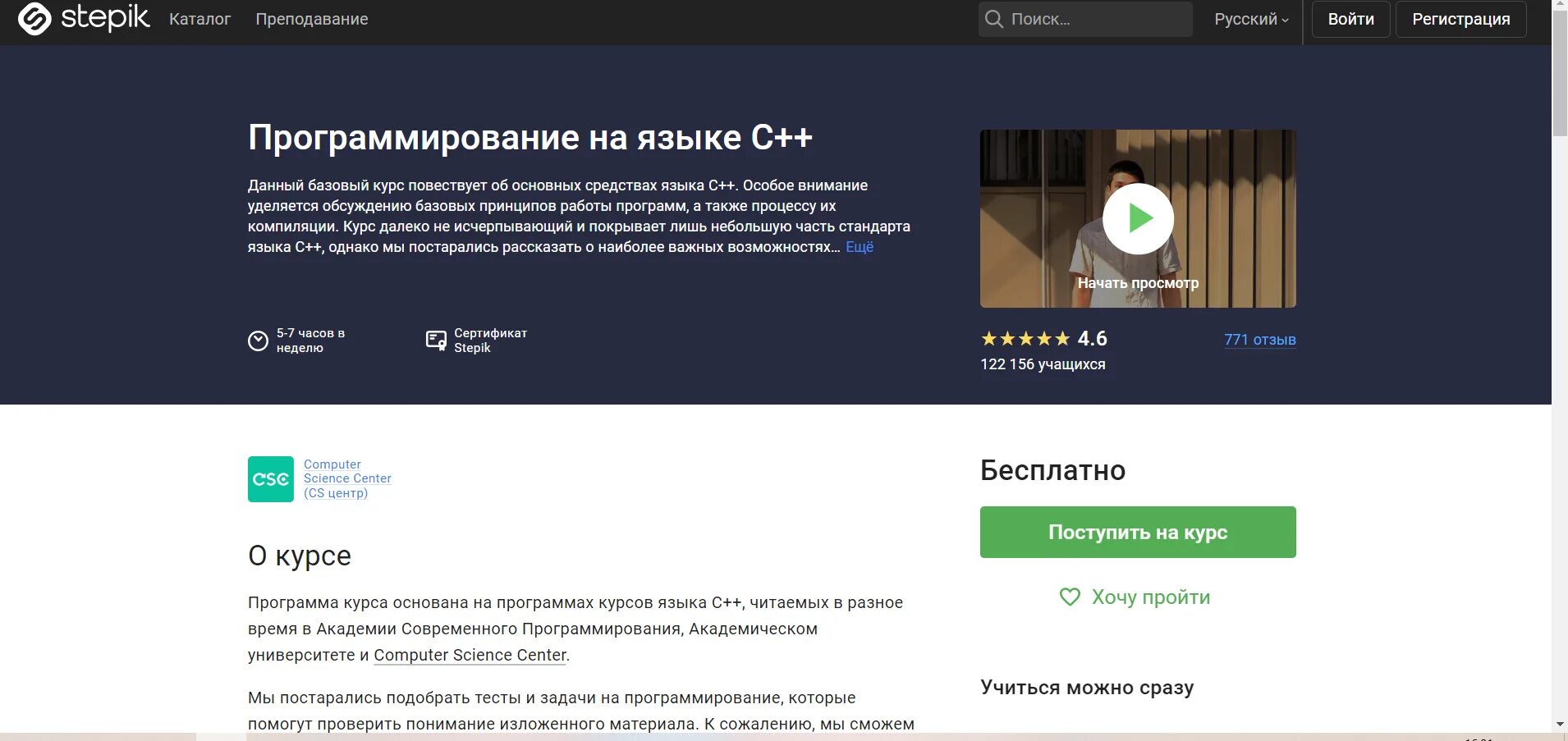
Task: Click the Хочу пройти text
Action: click(x=1151, y=597)
